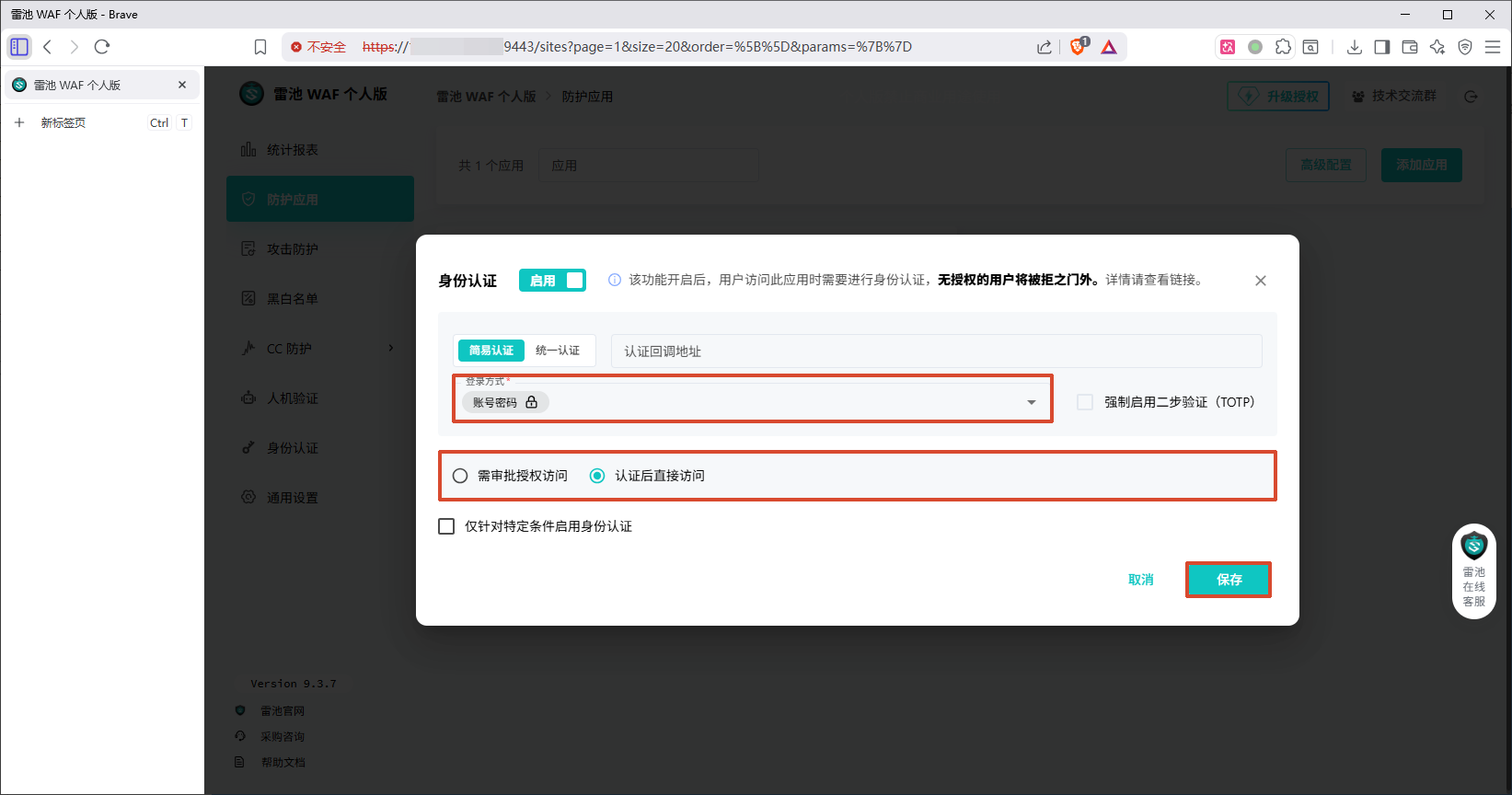This screenshot has height=795, width=1512.
Task: Click the 高级配置 button
Action: click(x=1326, y=166)
